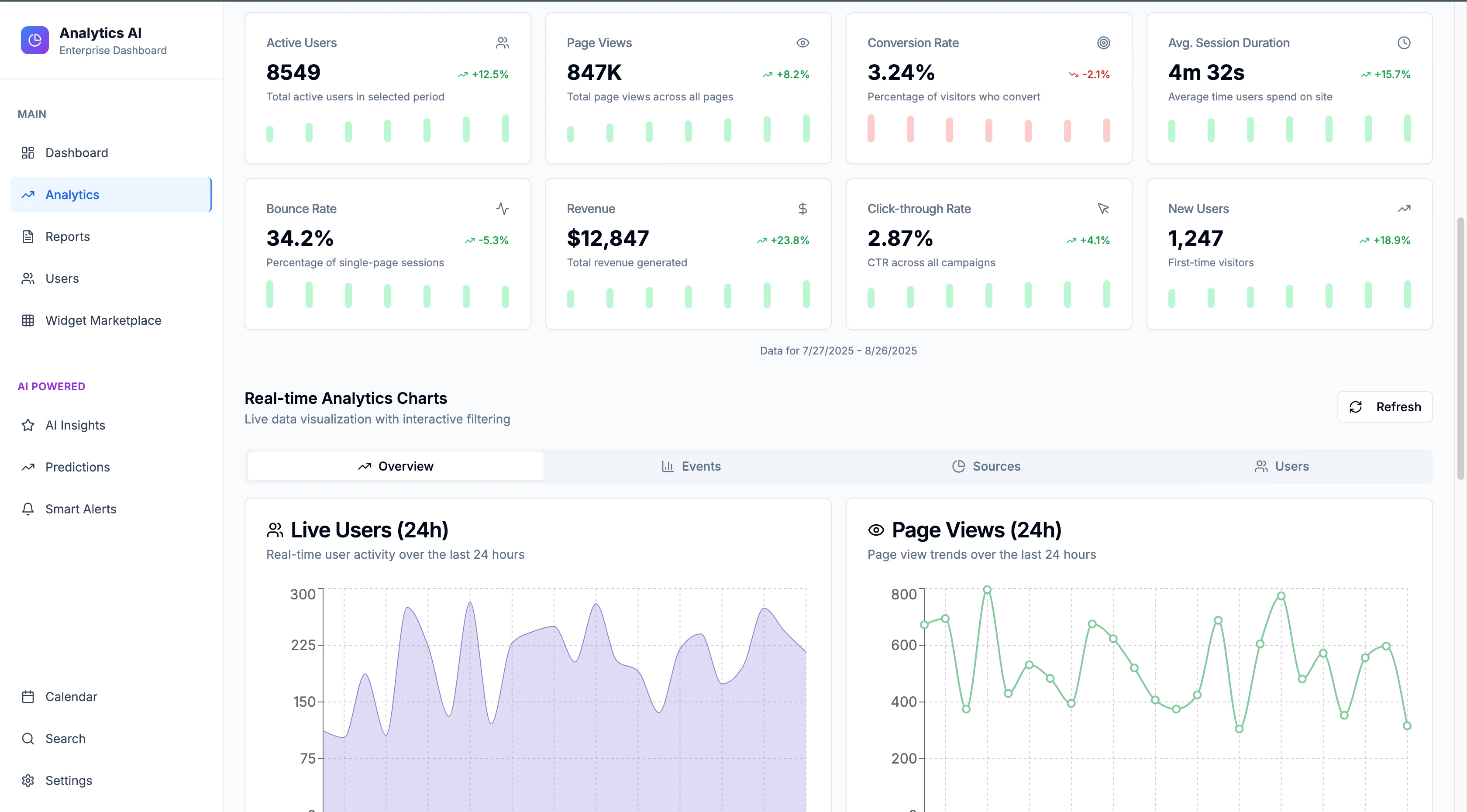Click the Analytics trend icon in sidebar
1467x812 pixels.
click(28, 195)
